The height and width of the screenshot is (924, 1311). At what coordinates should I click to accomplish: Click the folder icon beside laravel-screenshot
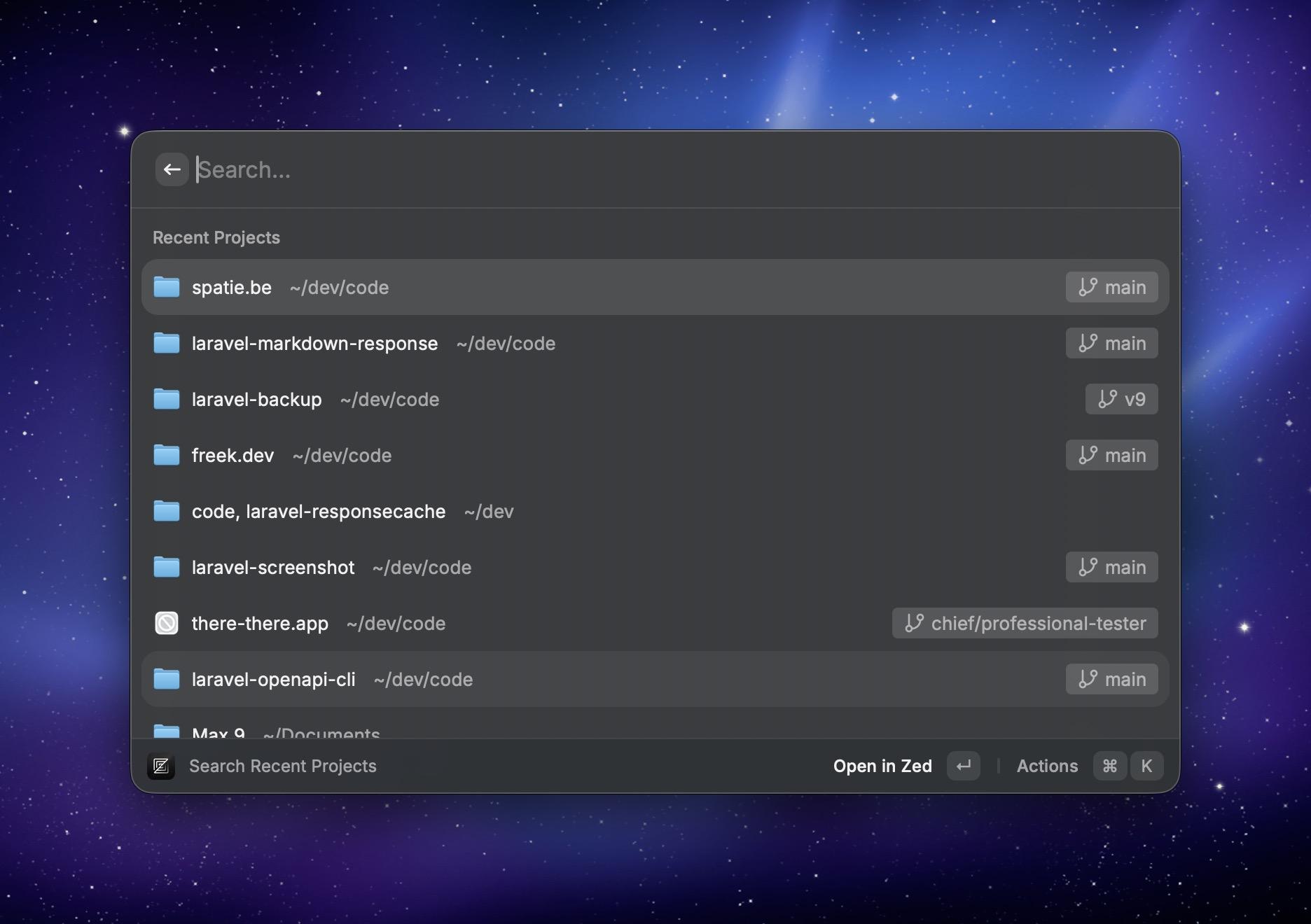pyautogui.click(x=167, y=567)
